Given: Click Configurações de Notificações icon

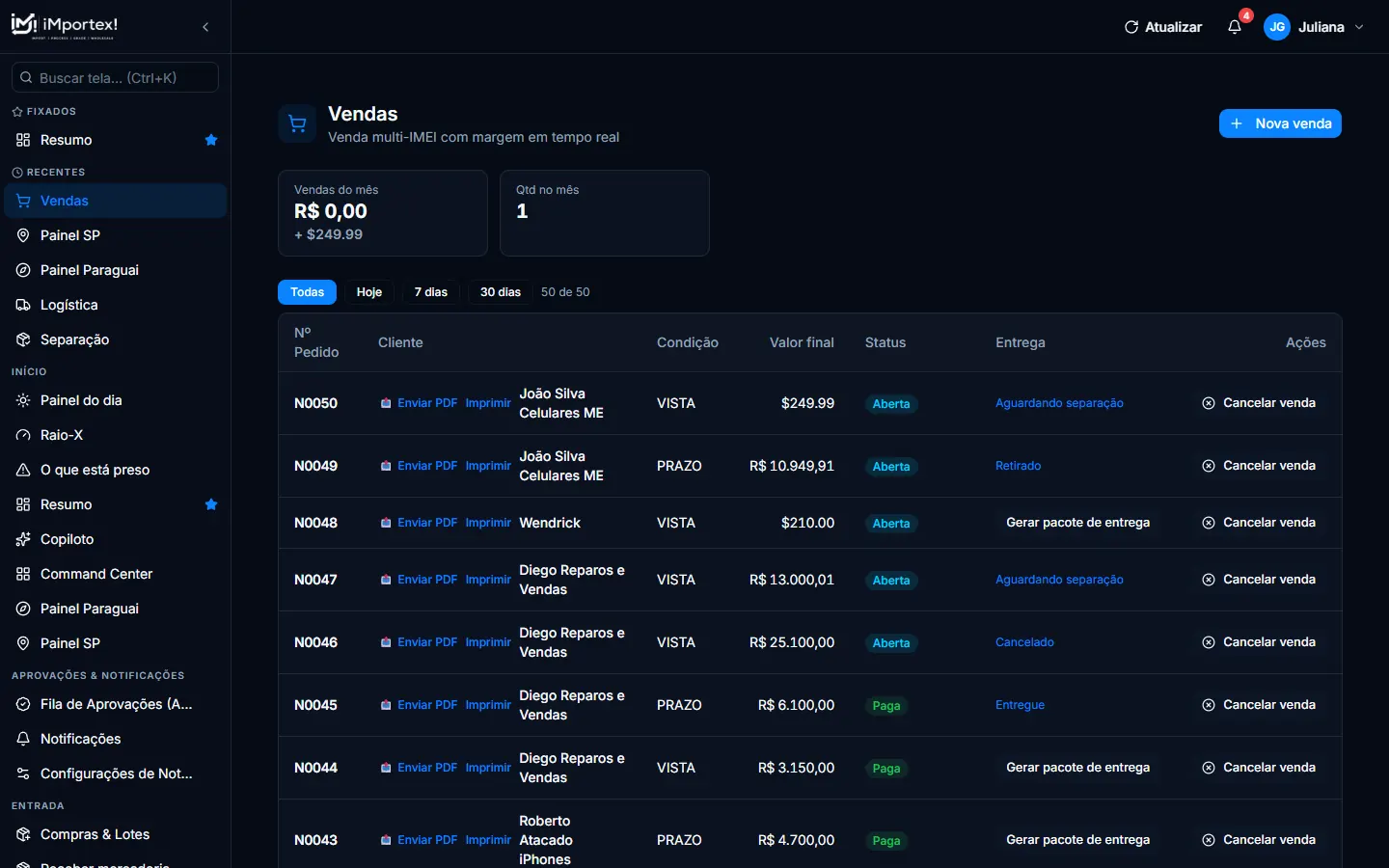Looking at the screenshot, I should [x=23, y=773].
